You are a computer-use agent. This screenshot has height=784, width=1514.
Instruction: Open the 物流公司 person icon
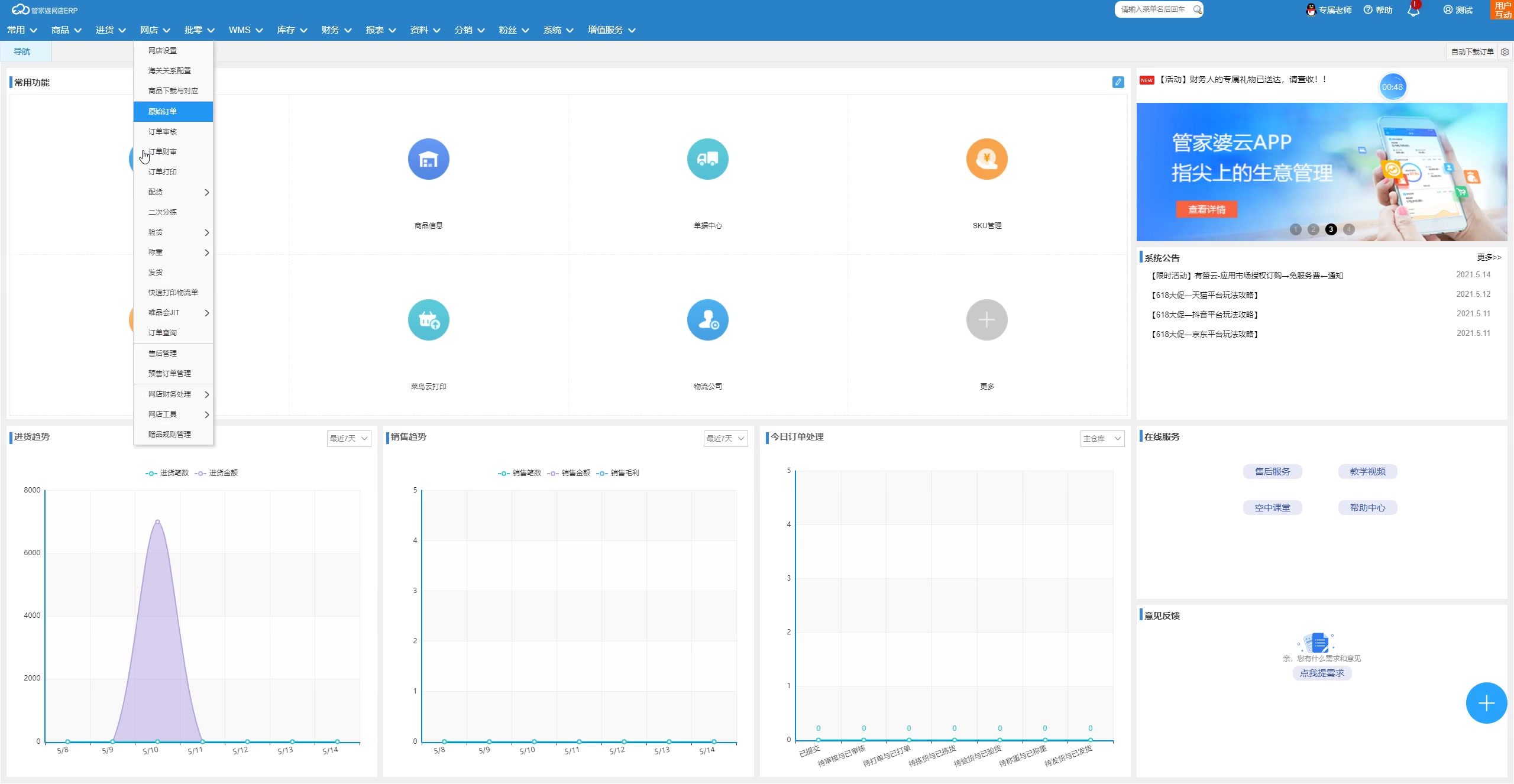tap(707, 320)
